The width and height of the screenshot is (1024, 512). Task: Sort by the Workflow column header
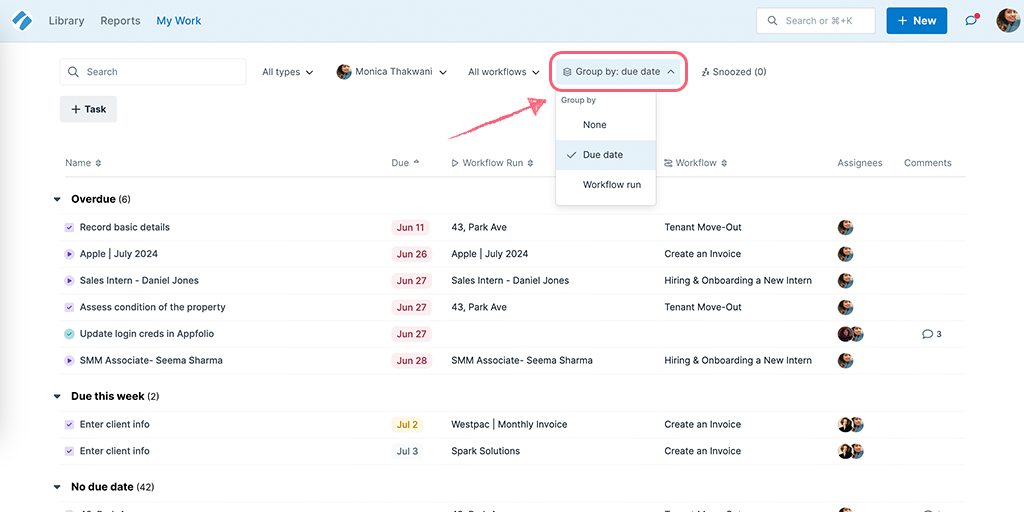pos(696,163)
